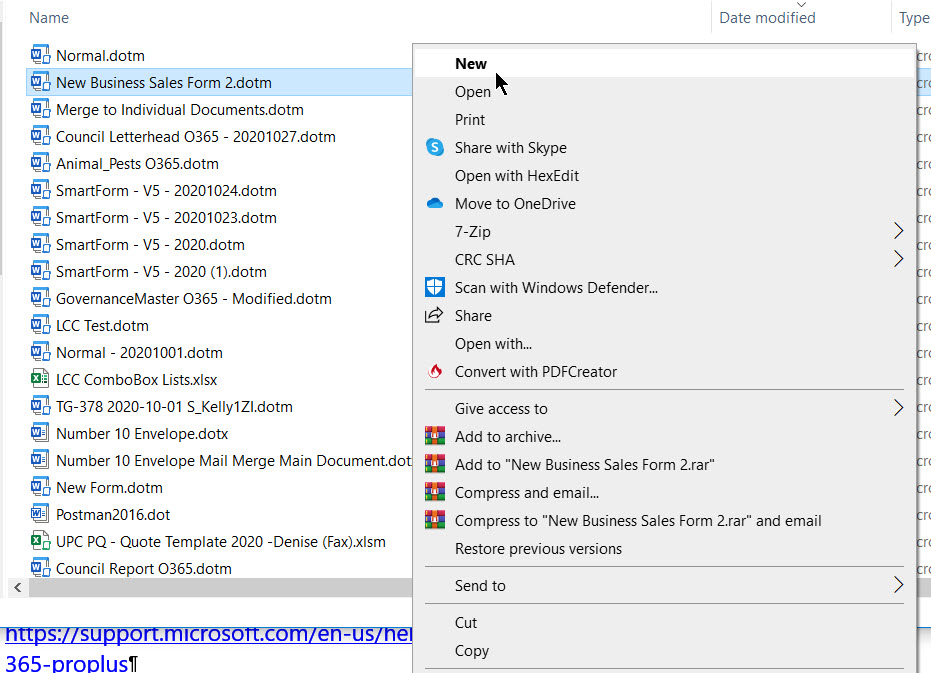Image resolution: width=931 pixels, height=673 pixels.
Task: Choose Open with... entry
Action: [x=664, y=343]
